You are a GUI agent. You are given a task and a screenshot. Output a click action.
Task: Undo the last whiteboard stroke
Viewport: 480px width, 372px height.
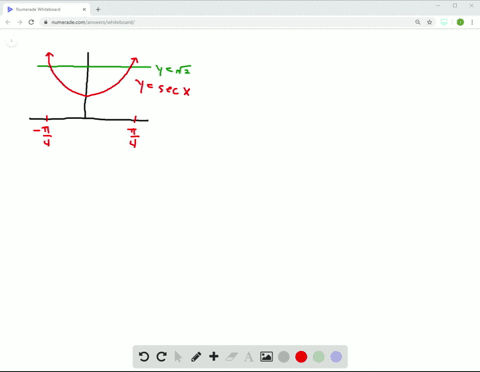point(144,357)
